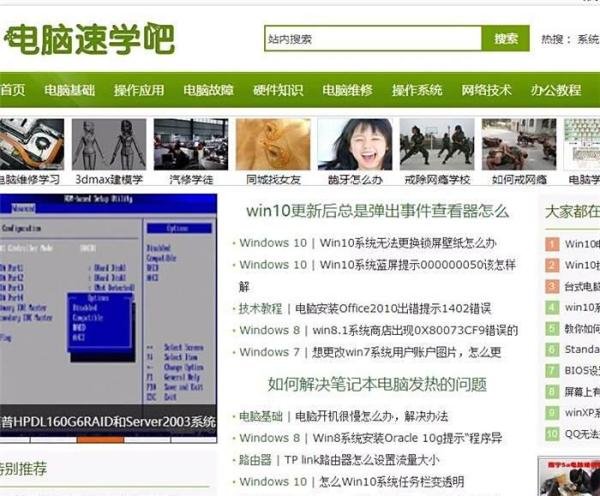Open 电脑安装Office2010出错提示1402错误 article
600x496 pixels.
click(393, 308)
